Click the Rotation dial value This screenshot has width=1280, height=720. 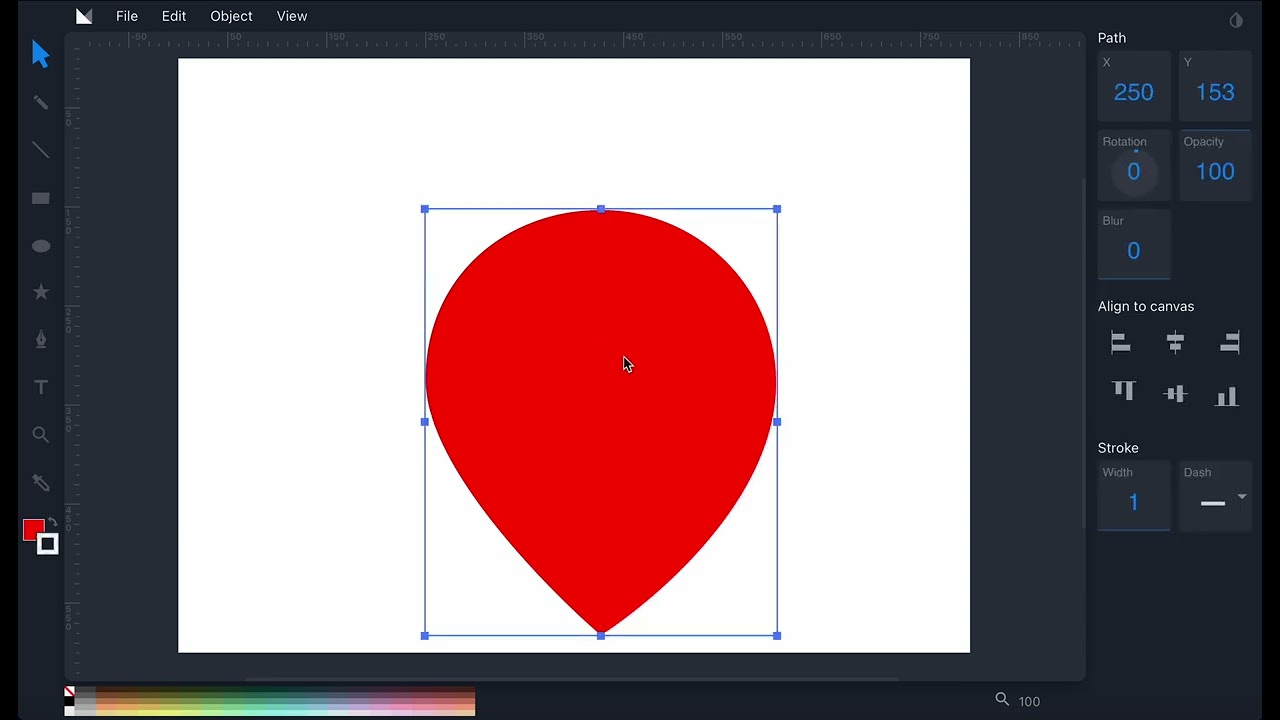click(1134, 172)
